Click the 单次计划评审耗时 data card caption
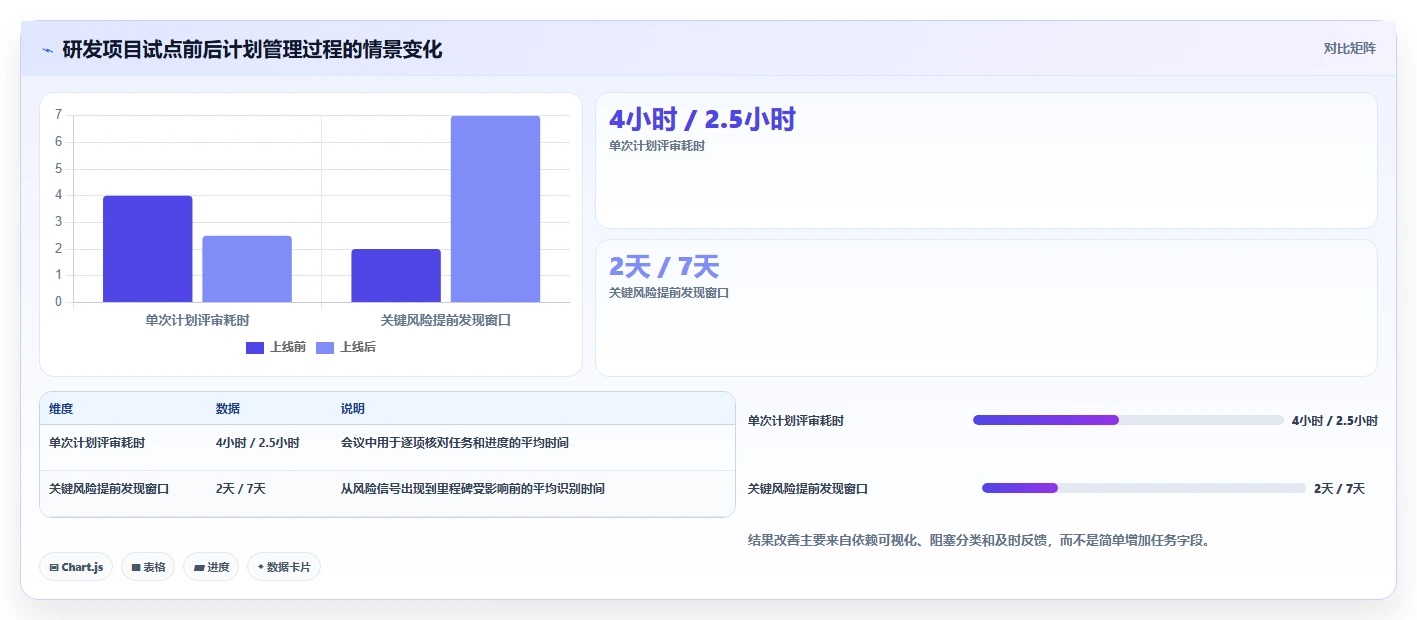The height and width of the screenshot is (620, 1417). [657, 146]
